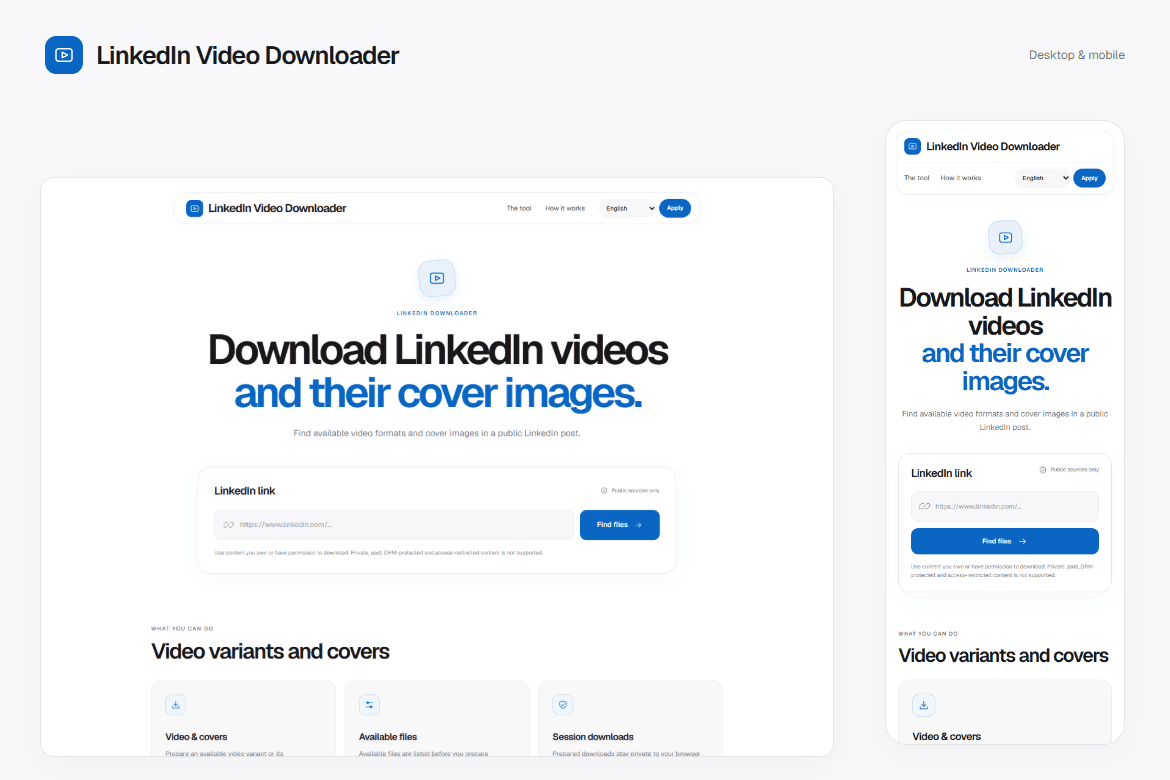The image size is (1170, 780).
Task: Click the shield icon on Session downloads card
Action: (563, 705)
